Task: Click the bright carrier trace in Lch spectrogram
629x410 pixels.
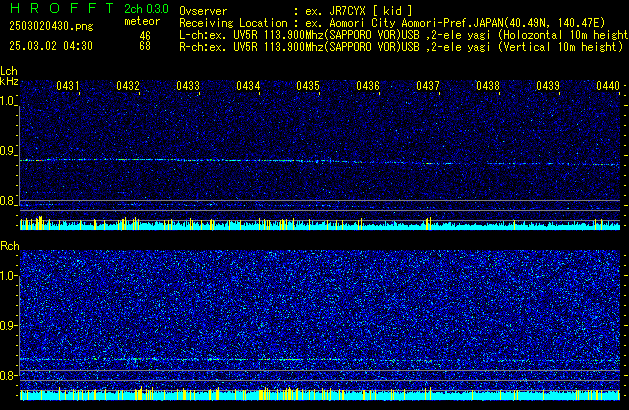Action: pyautogui.click(x=320, y=162)
